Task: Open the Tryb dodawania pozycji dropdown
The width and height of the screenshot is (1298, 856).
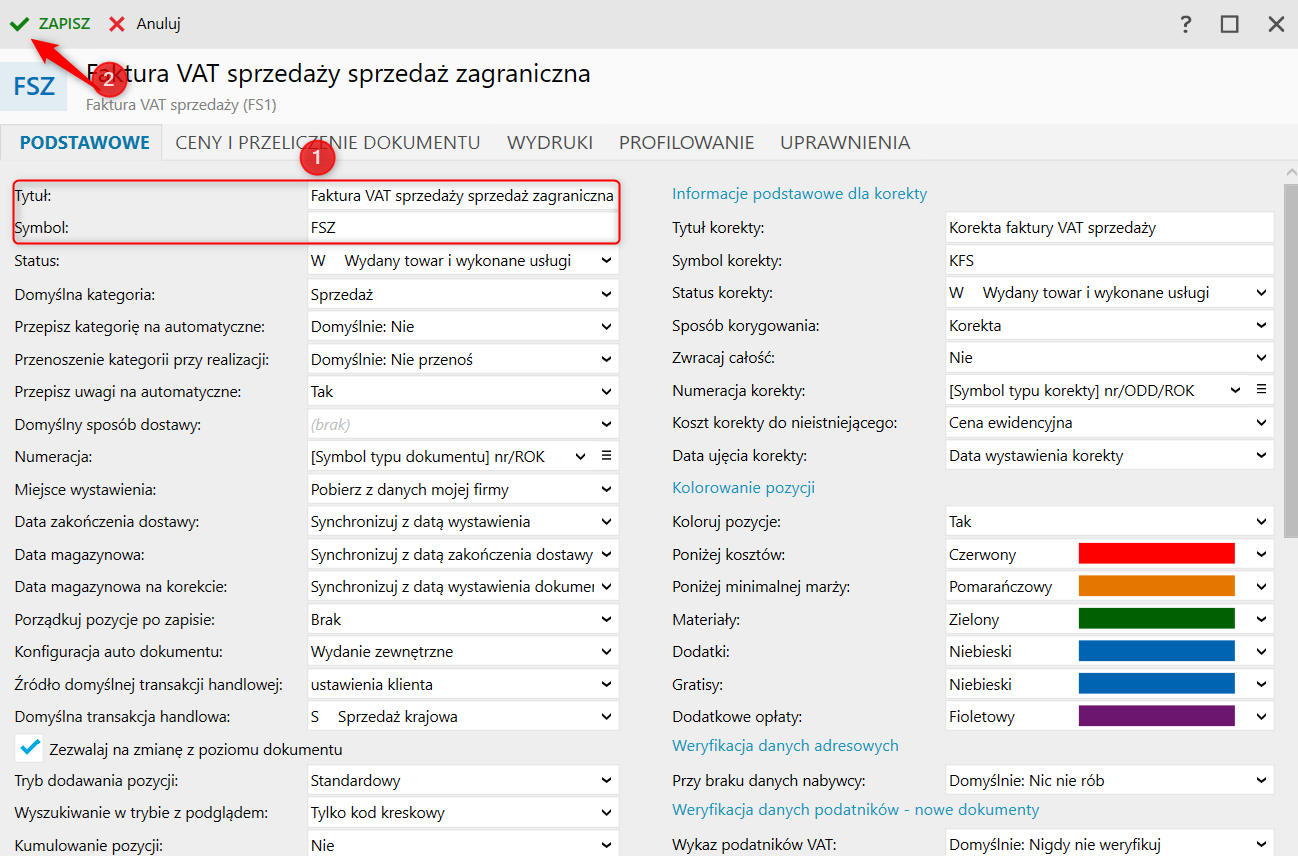Action: coord(606,781)
